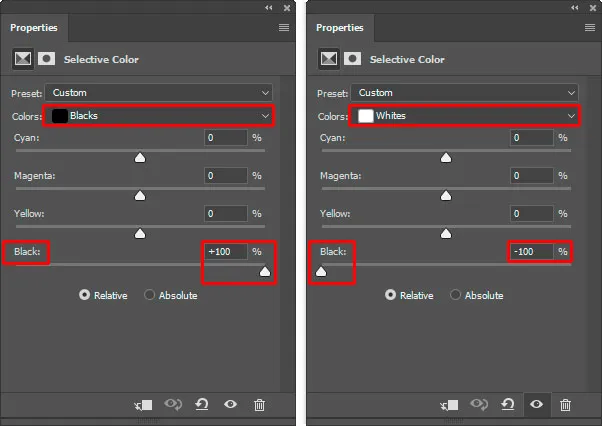This screenshot has width=602, height=426.
Task: Click the Yellow slider handle in the Whites panel
Action: click(446, 234)
